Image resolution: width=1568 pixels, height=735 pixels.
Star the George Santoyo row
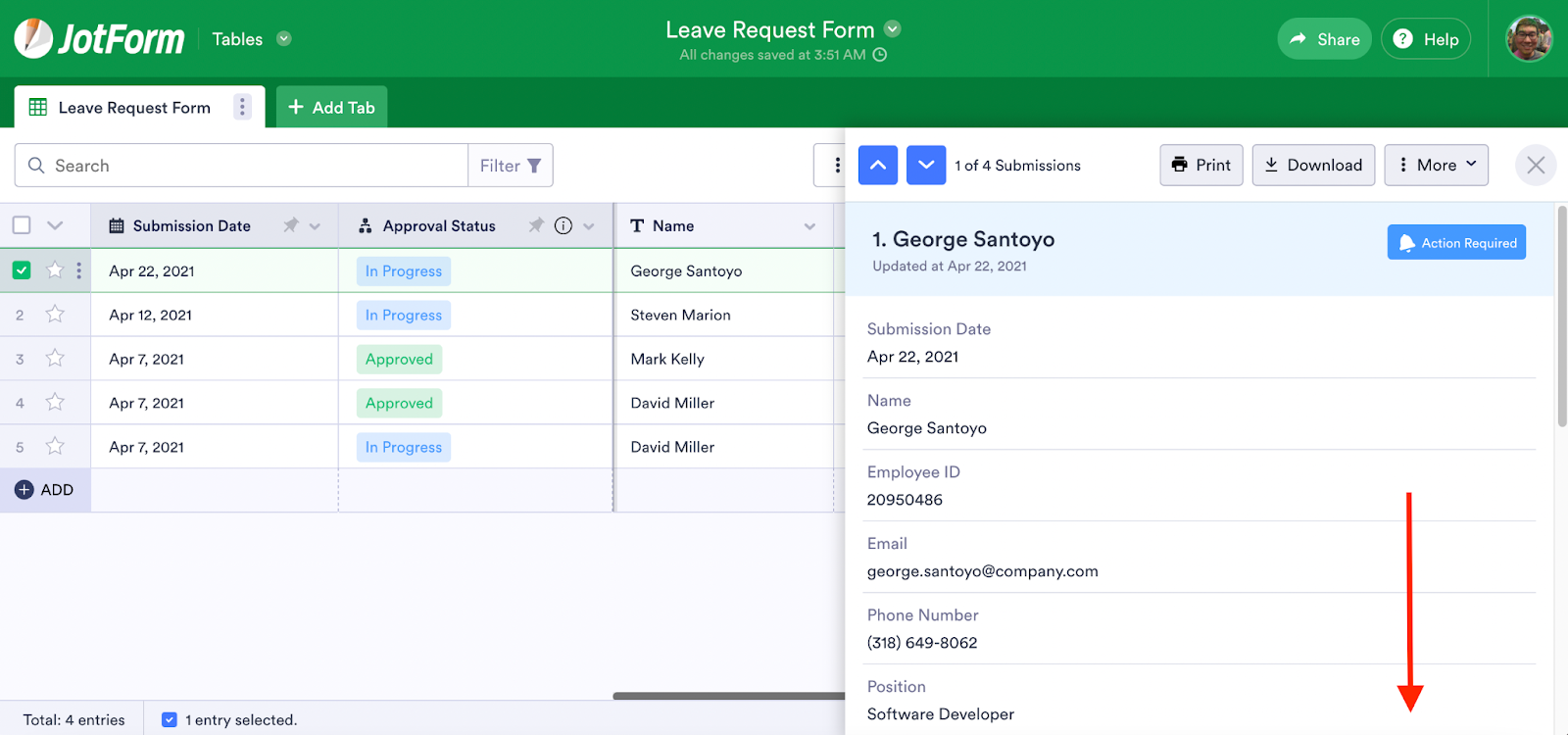click(55, 269)
